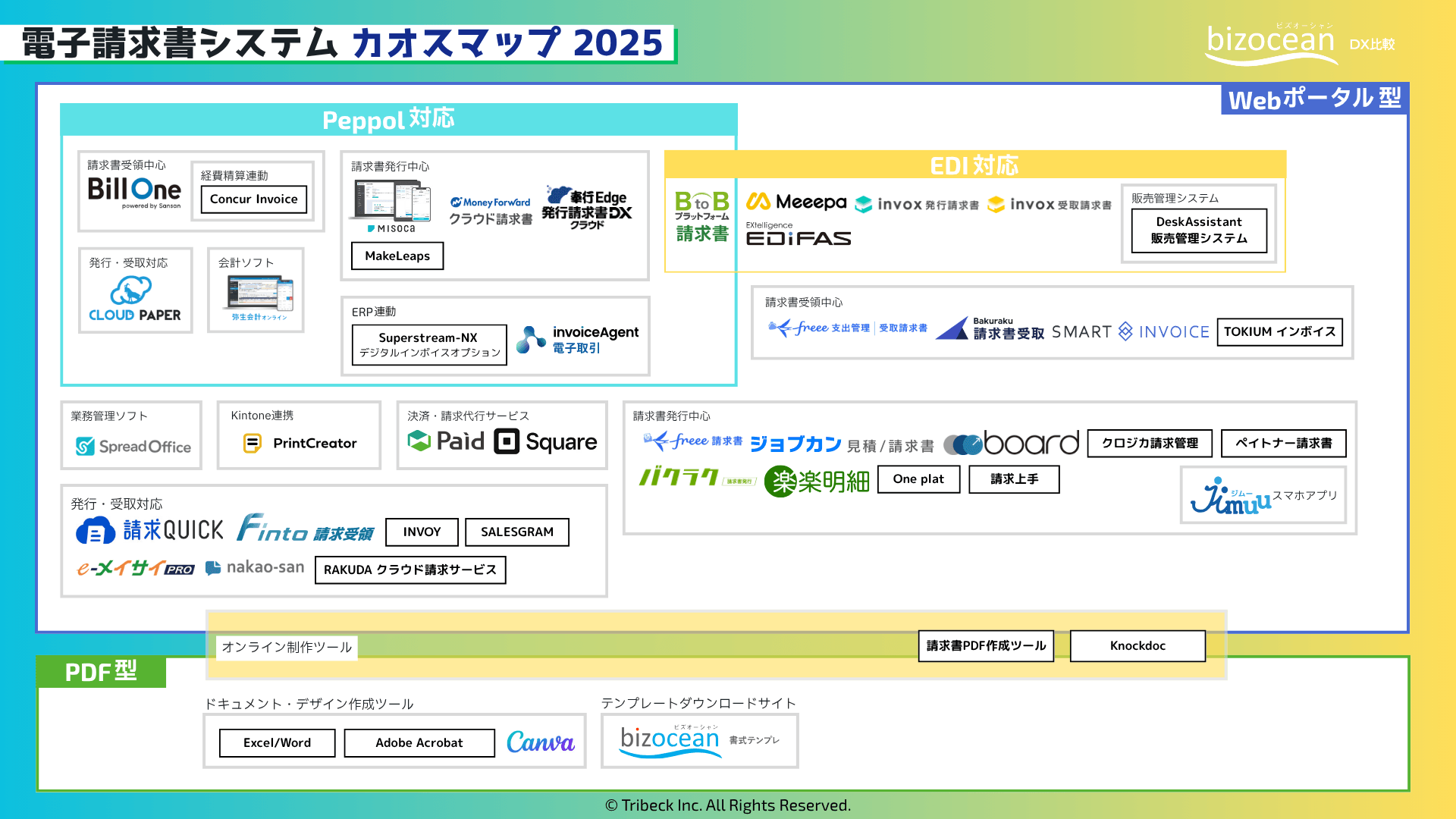1456x819 pixels.
Task: Click the bizocean logo at top right
Action: point(1269,42)
